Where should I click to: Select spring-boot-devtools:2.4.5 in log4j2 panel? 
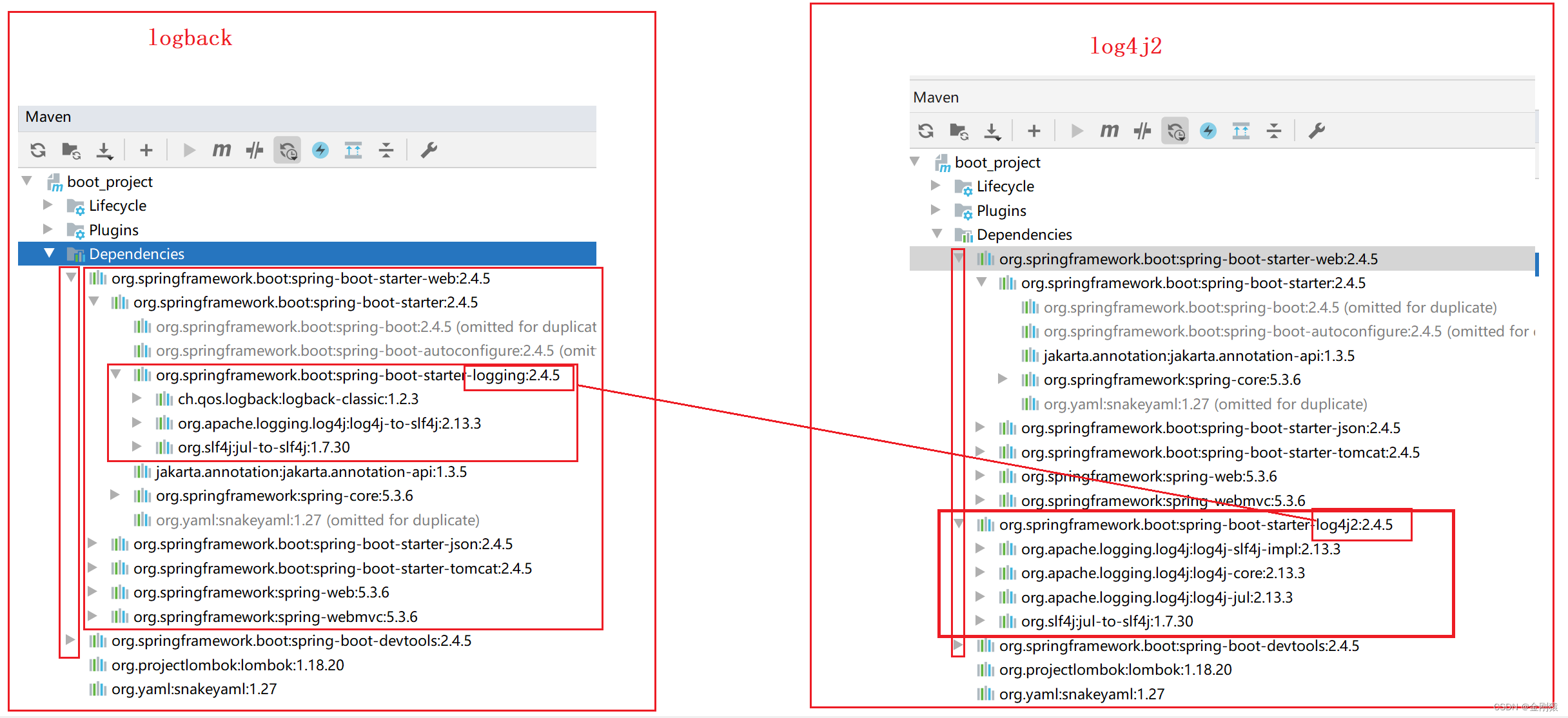point(1179,646)
